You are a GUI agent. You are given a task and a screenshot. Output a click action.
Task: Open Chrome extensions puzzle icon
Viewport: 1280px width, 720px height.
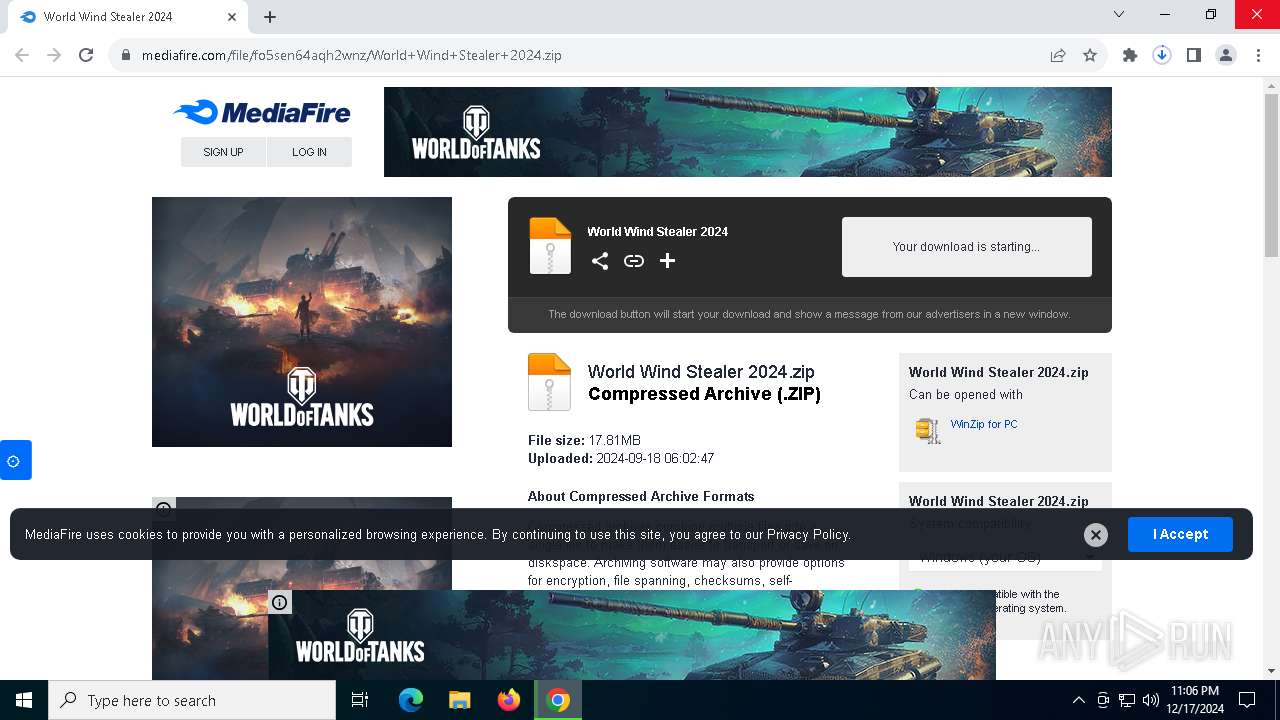1130,55
